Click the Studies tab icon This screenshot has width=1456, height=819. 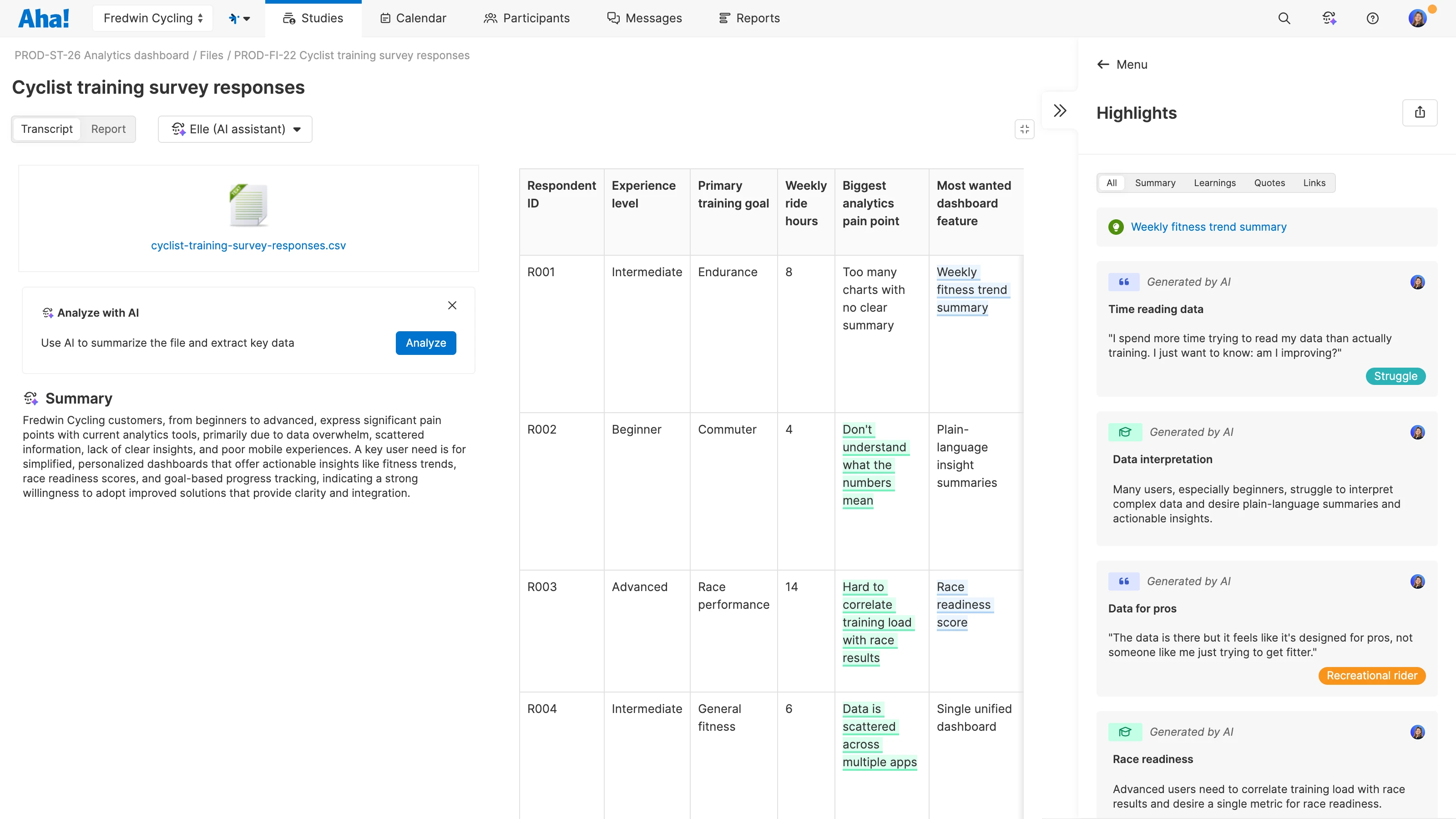click(289, 18)
